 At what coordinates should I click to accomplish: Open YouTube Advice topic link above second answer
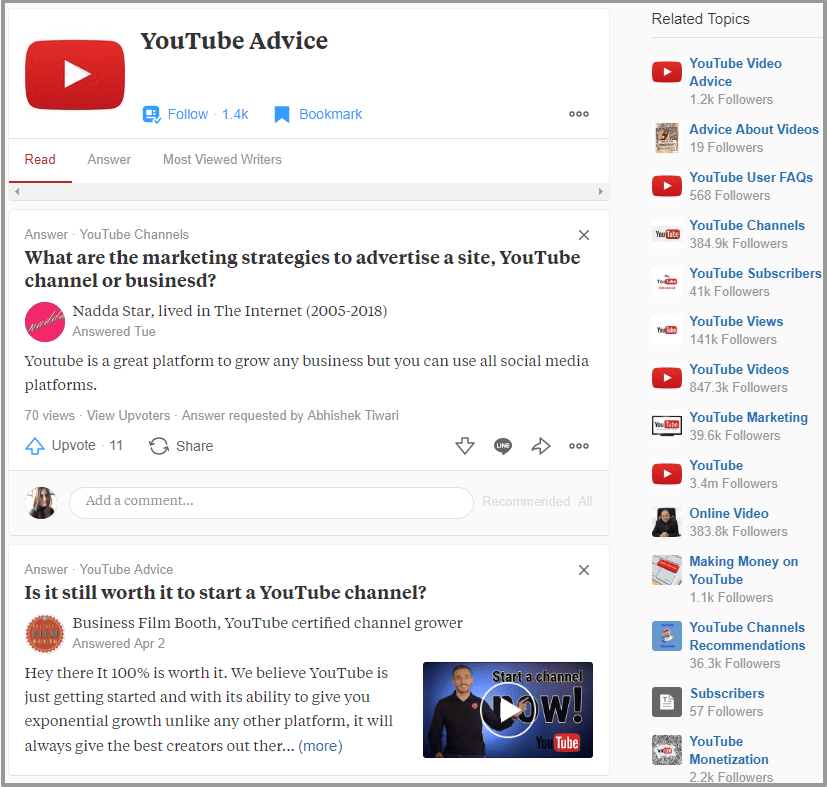click(x=126, y=569)
